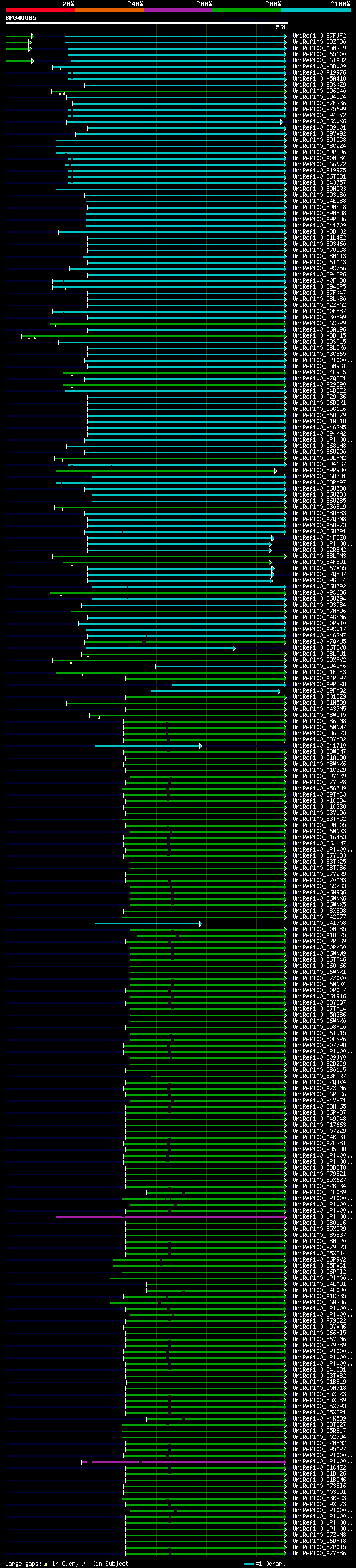Screen dimensions: 356x1568
Task: Select hit label UniRef100_Q9LYN2
Action: coord(319,458)
